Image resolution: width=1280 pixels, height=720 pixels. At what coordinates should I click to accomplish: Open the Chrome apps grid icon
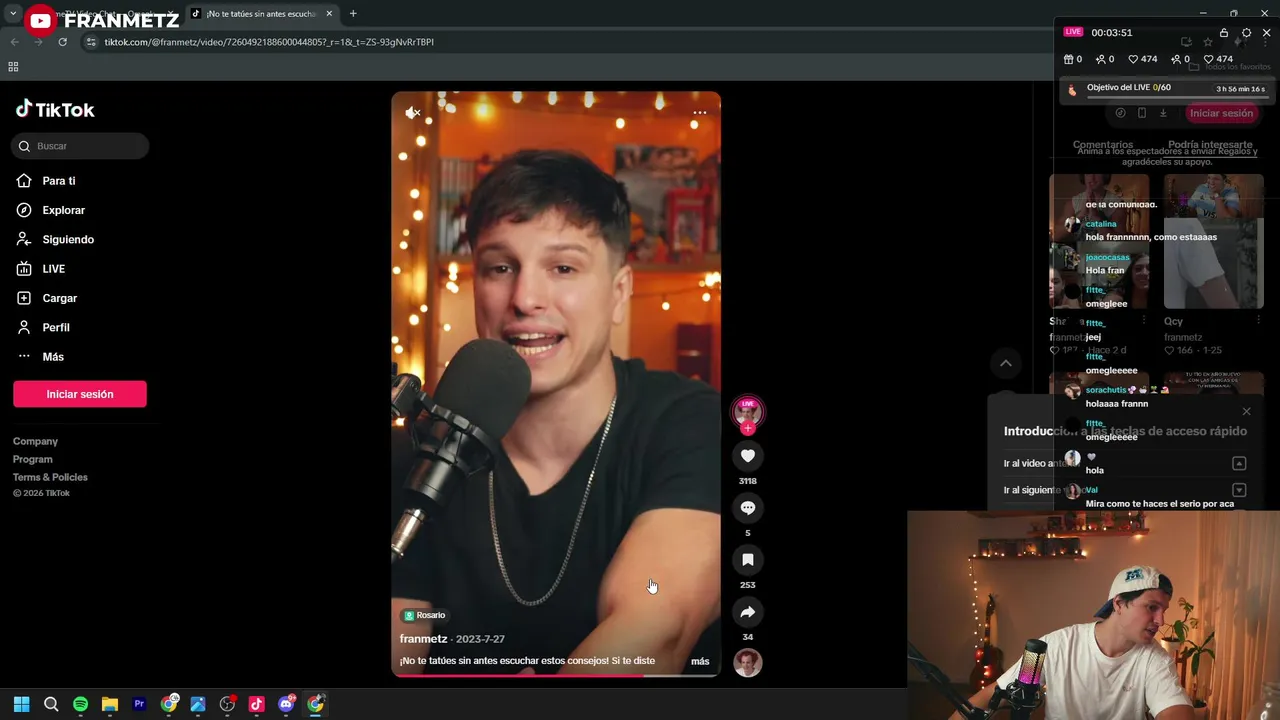(x=13, y=67)
